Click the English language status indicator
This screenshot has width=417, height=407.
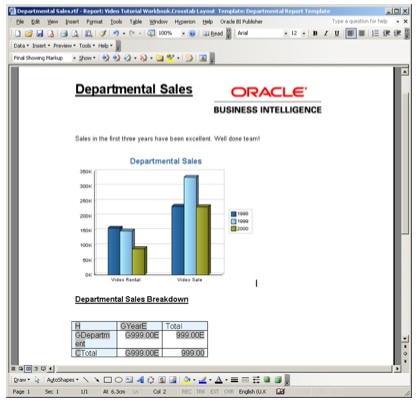(x=252, y=392)
